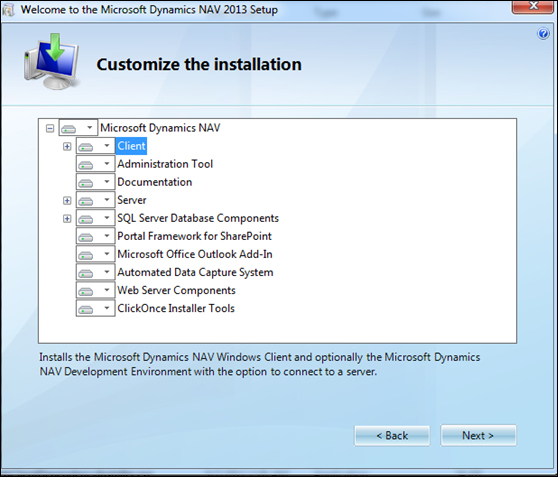Open install option dropdown for Automated Data Capture System
The width and height of the screenshot is (558, 477).
(x=95, y=272)
